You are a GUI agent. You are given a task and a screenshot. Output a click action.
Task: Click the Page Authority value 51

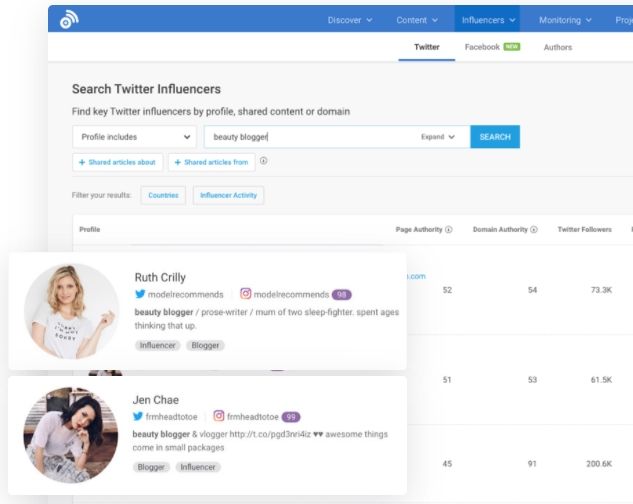(446, 380)
